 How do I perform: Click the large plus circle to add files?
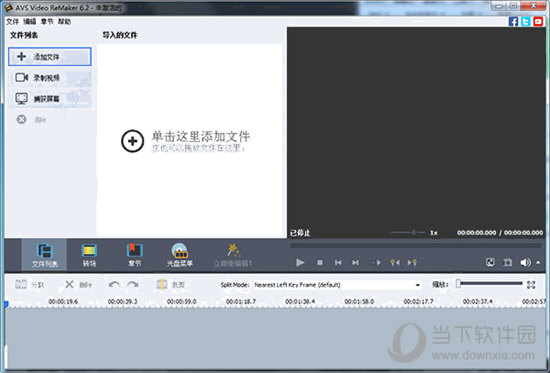tap(133, 141)
